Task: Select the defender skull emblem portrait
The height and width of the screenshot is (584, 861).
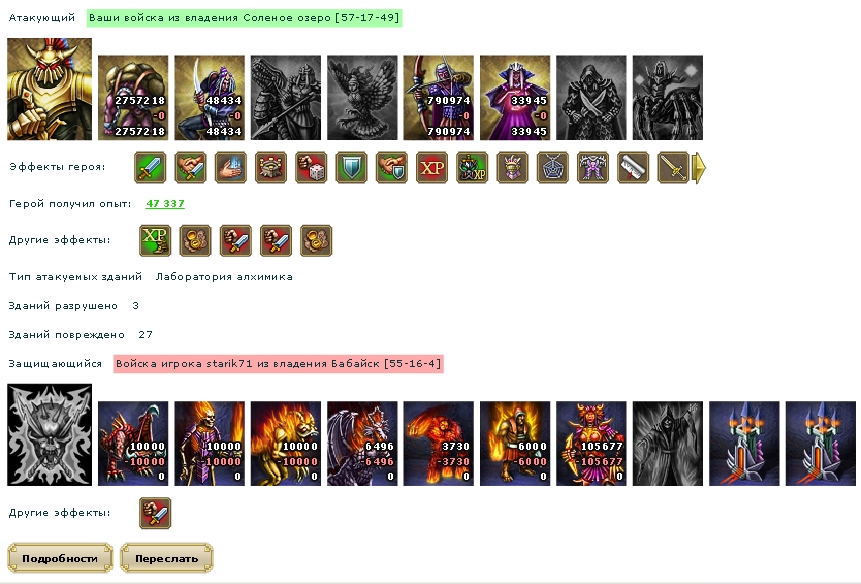Action: (x=49, y=435)
